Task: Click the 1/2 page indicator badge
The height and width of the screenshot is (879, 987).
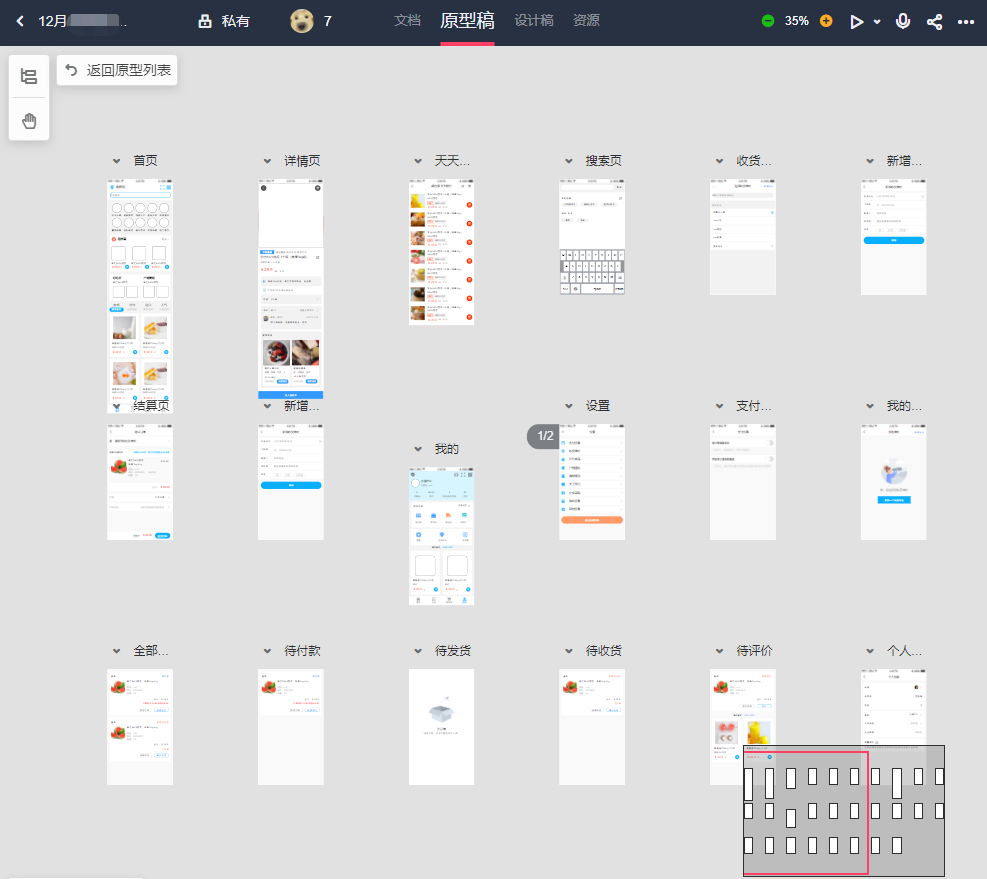Action: (x=543, y=436)
